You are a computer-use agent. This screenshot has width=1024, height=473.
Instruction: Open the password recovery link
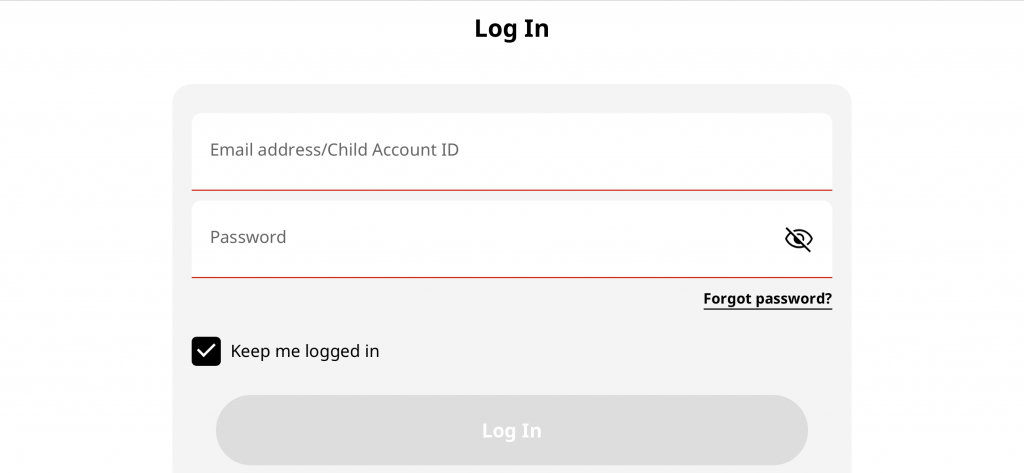point(767,298)
